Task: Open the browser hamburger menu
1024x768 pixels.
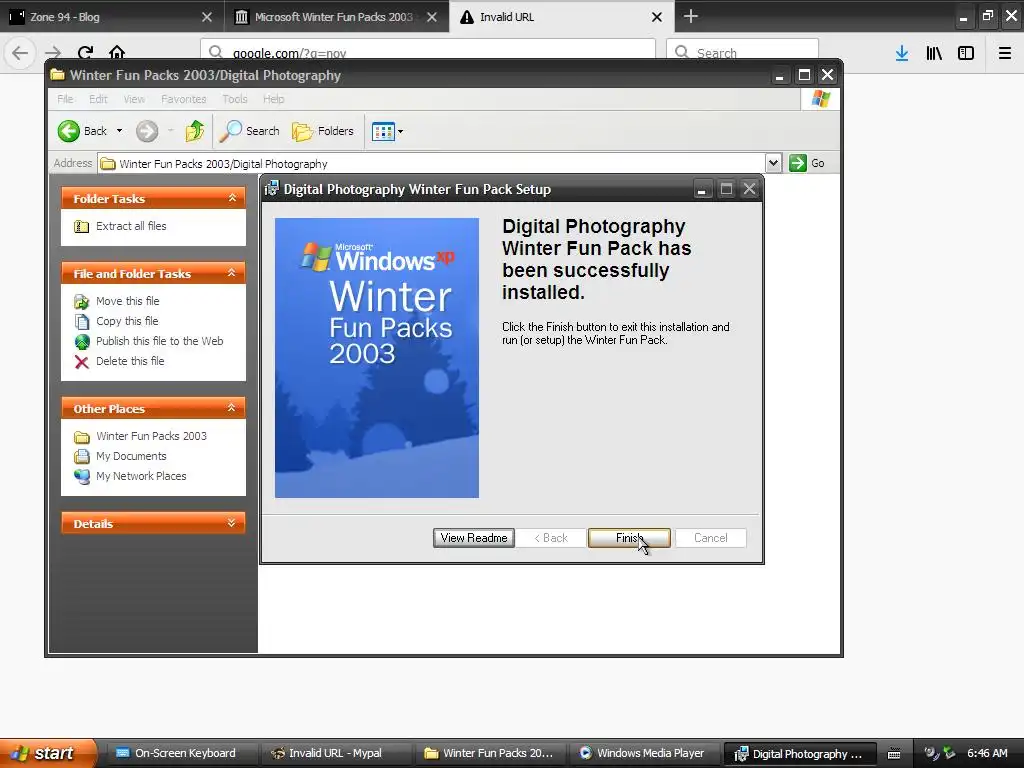Action: 1005,53
